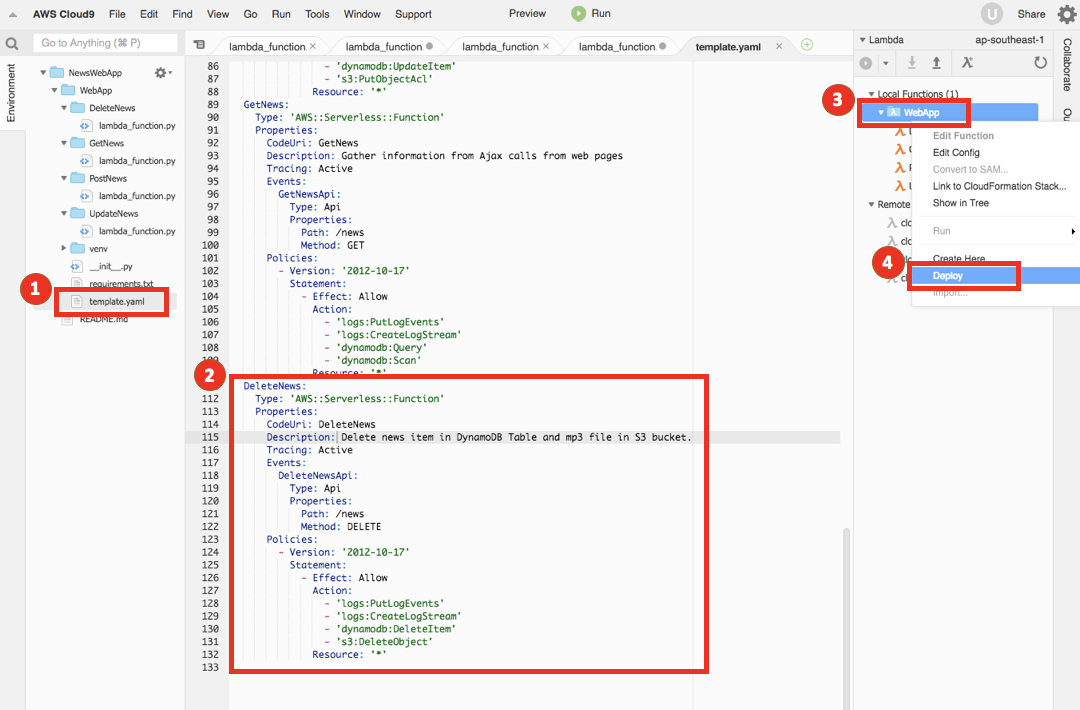Open the Find menu
This screenshot has width=1080, height=710.
183,14
